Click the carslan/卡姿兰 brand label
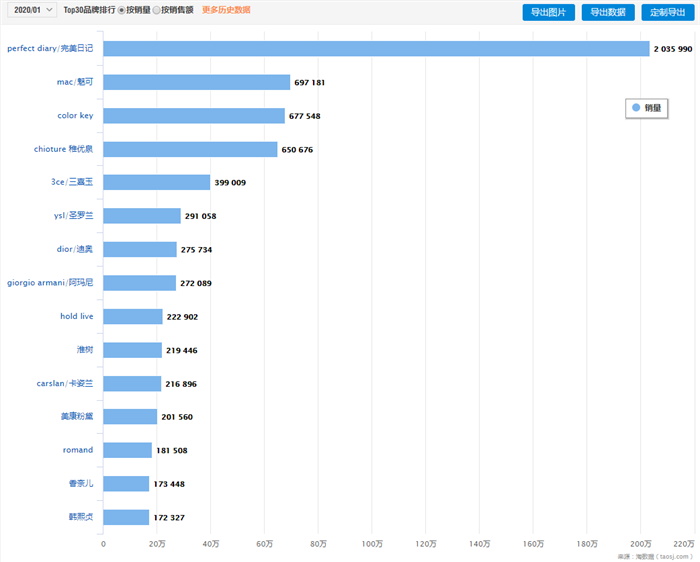 tap(65, 383)
